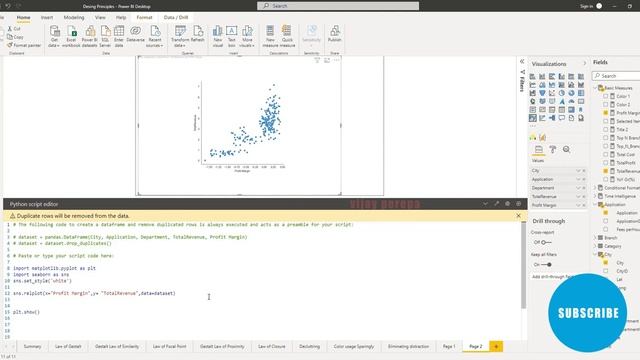
Task: Click the Python scatter plot visual
Action: (x=239, y=126)
